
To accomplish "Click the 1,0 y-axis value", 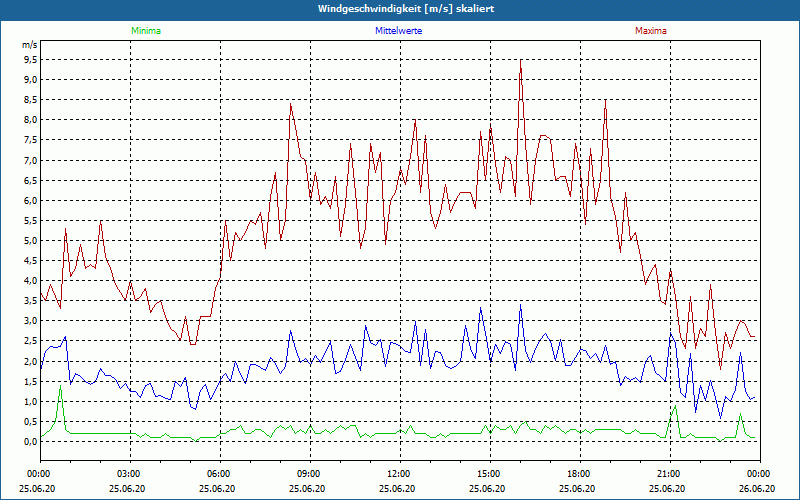I will [31, 402].
